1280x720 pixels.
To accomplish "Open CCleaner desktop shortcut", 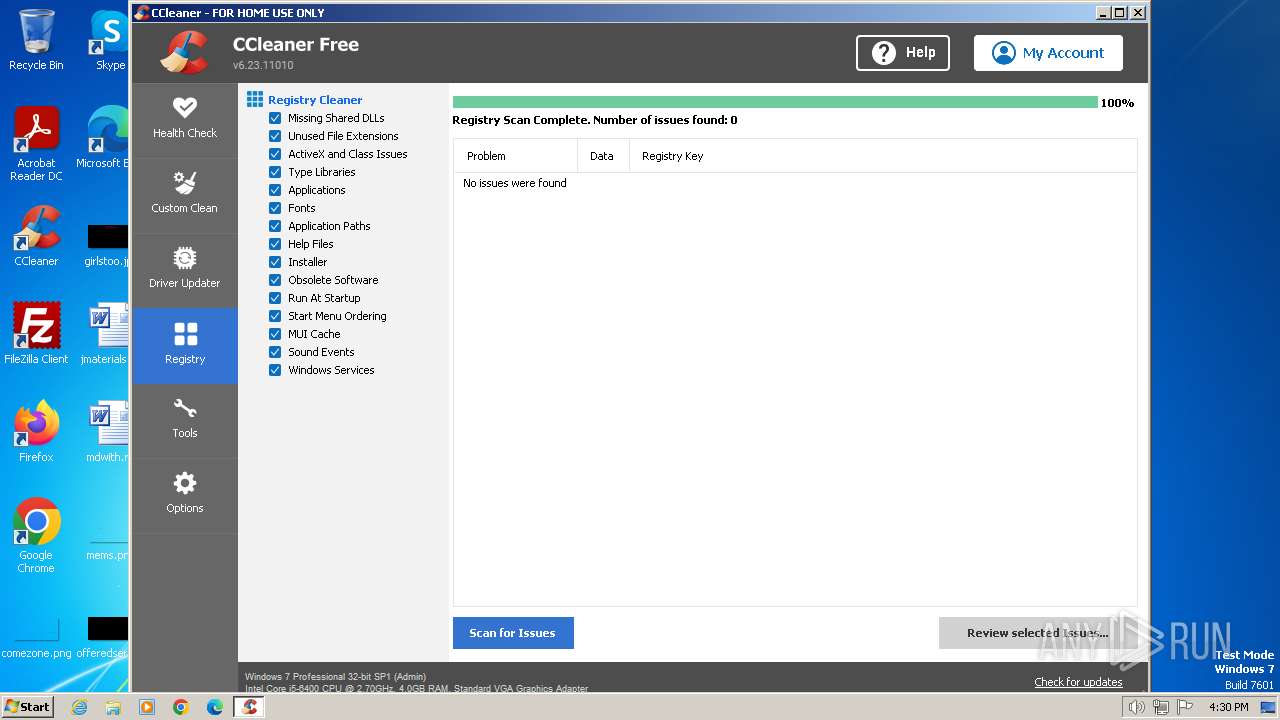I will [36, 236].
